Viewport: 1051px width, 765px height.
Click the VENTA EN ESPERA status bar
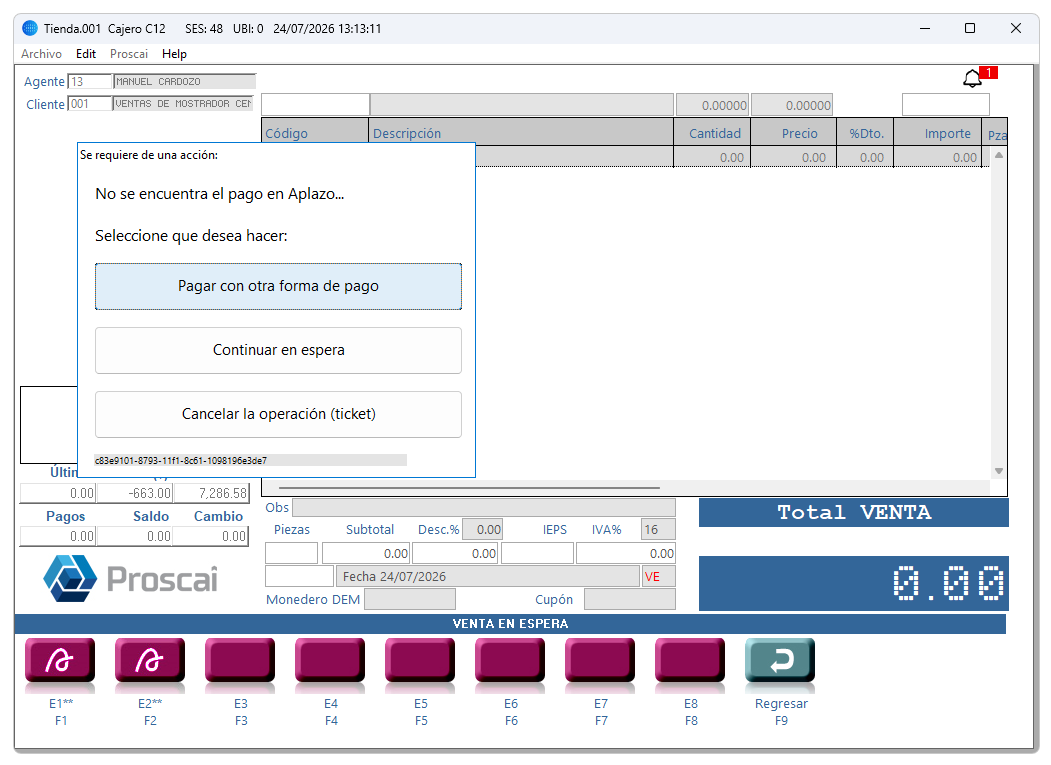pyautogui.click(x=510, y=624)
